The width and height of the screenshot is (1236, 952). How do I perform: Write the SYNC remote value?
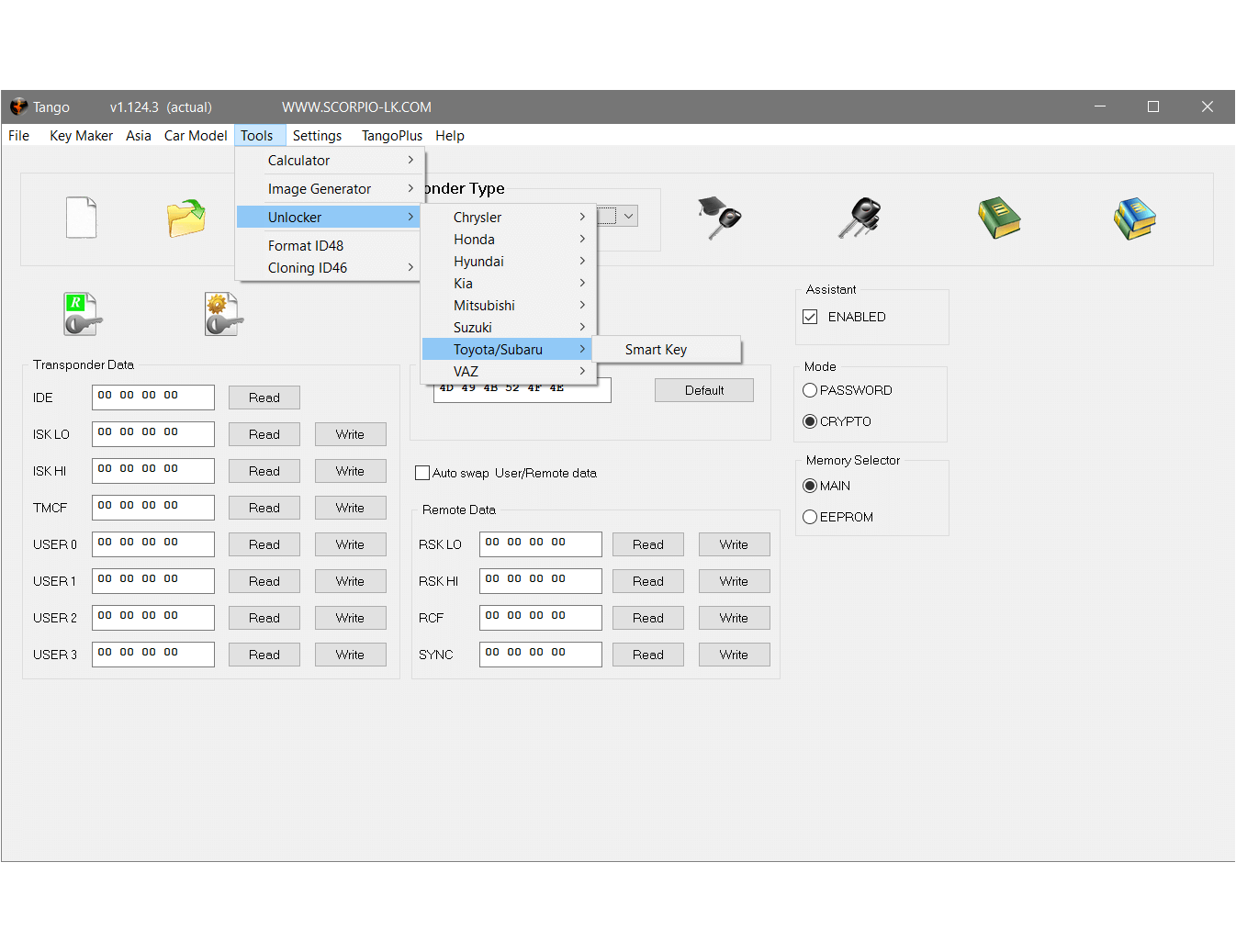pos(734,655)
